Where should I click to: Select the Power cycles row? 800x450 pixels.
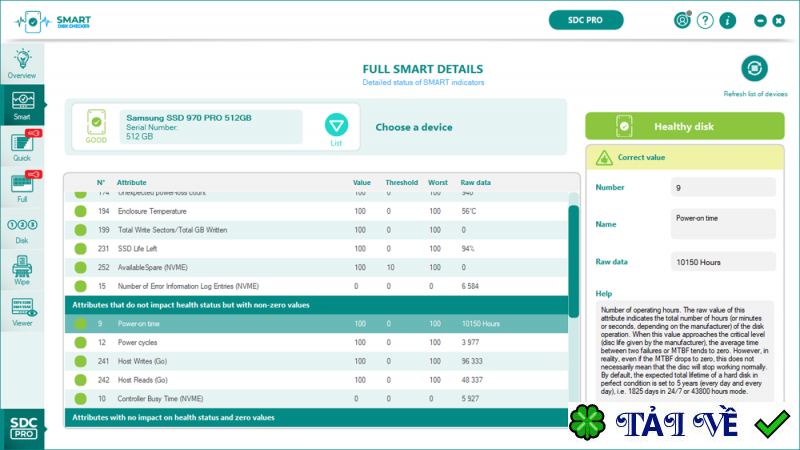click(x=316, y=342)
